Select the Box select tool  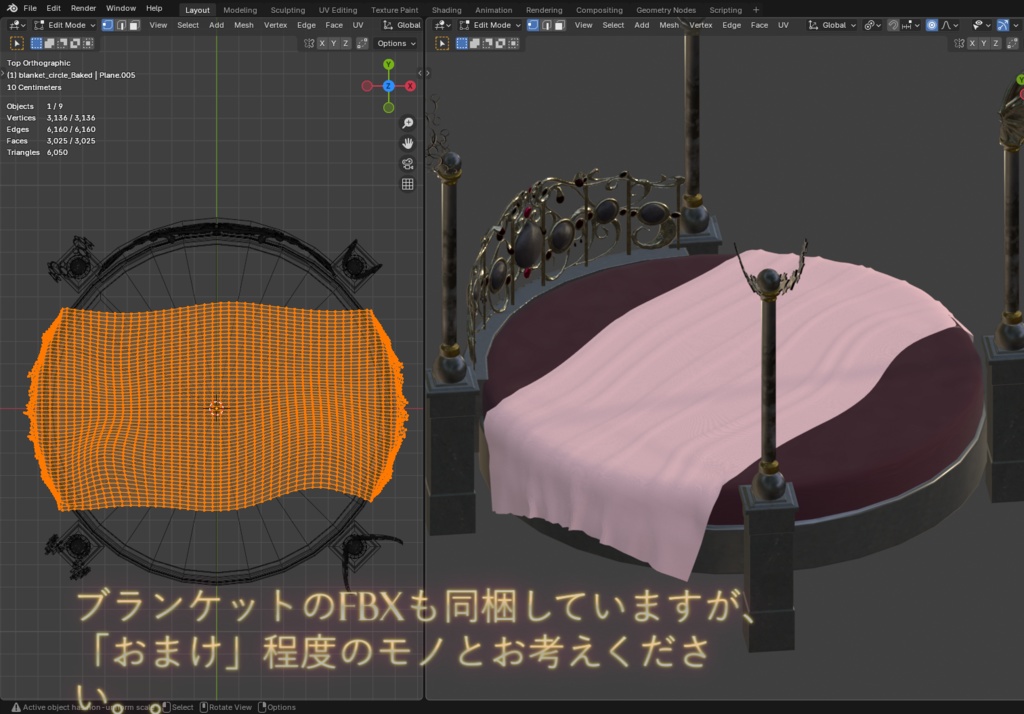click(36, 44)
